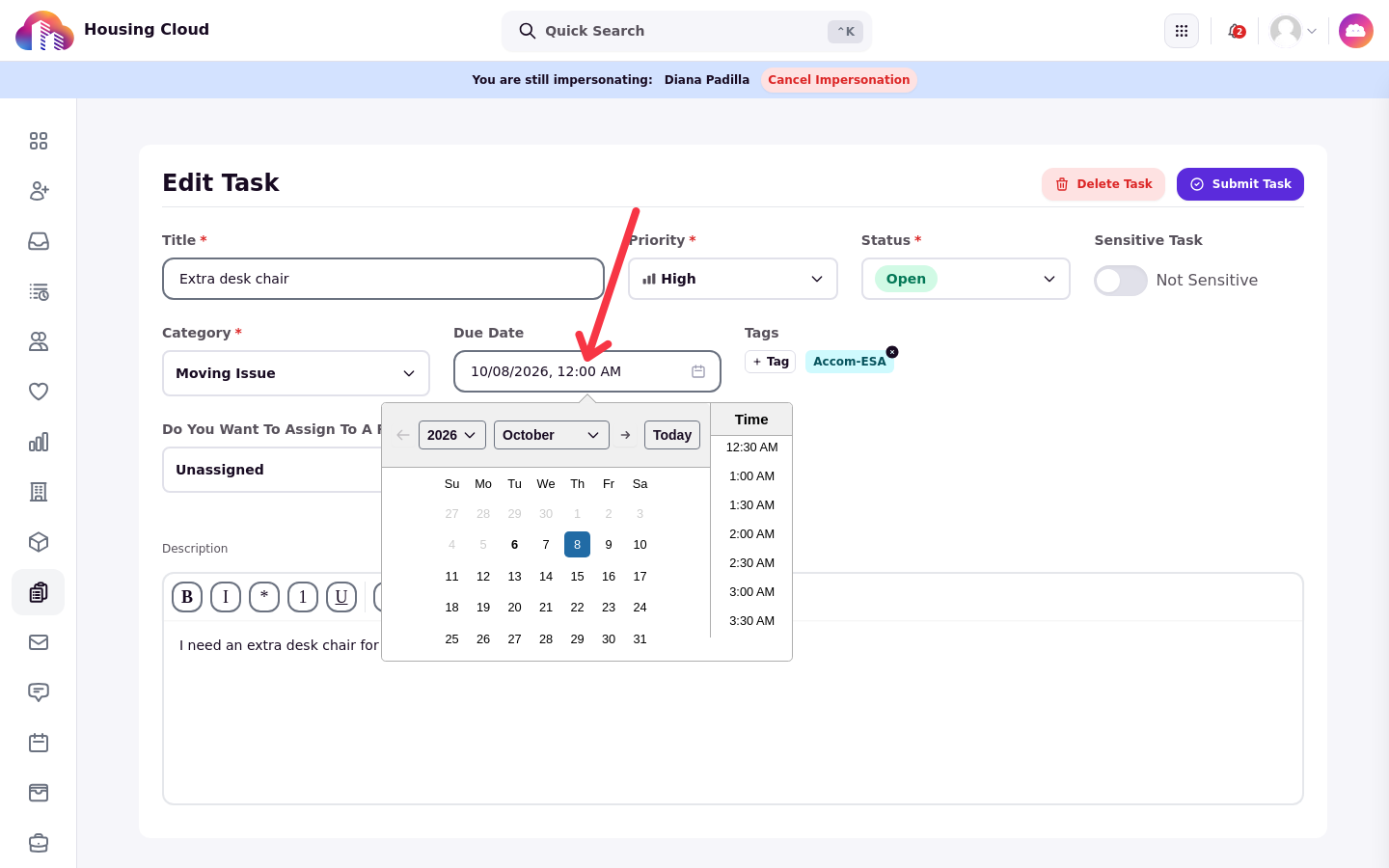Click the Title input field
Image resolution: width=1389 pixels, height=868 pixels.
tap(383, 279)
